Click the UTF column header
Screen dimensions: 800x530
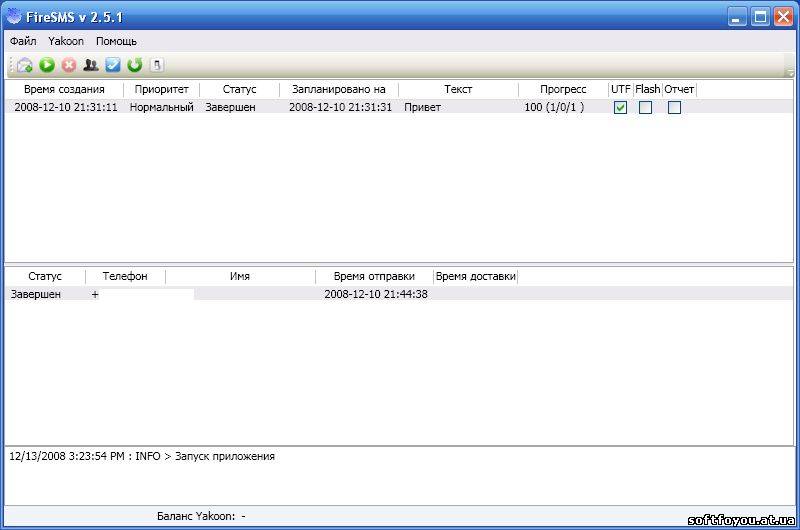(x=621, y=89)
